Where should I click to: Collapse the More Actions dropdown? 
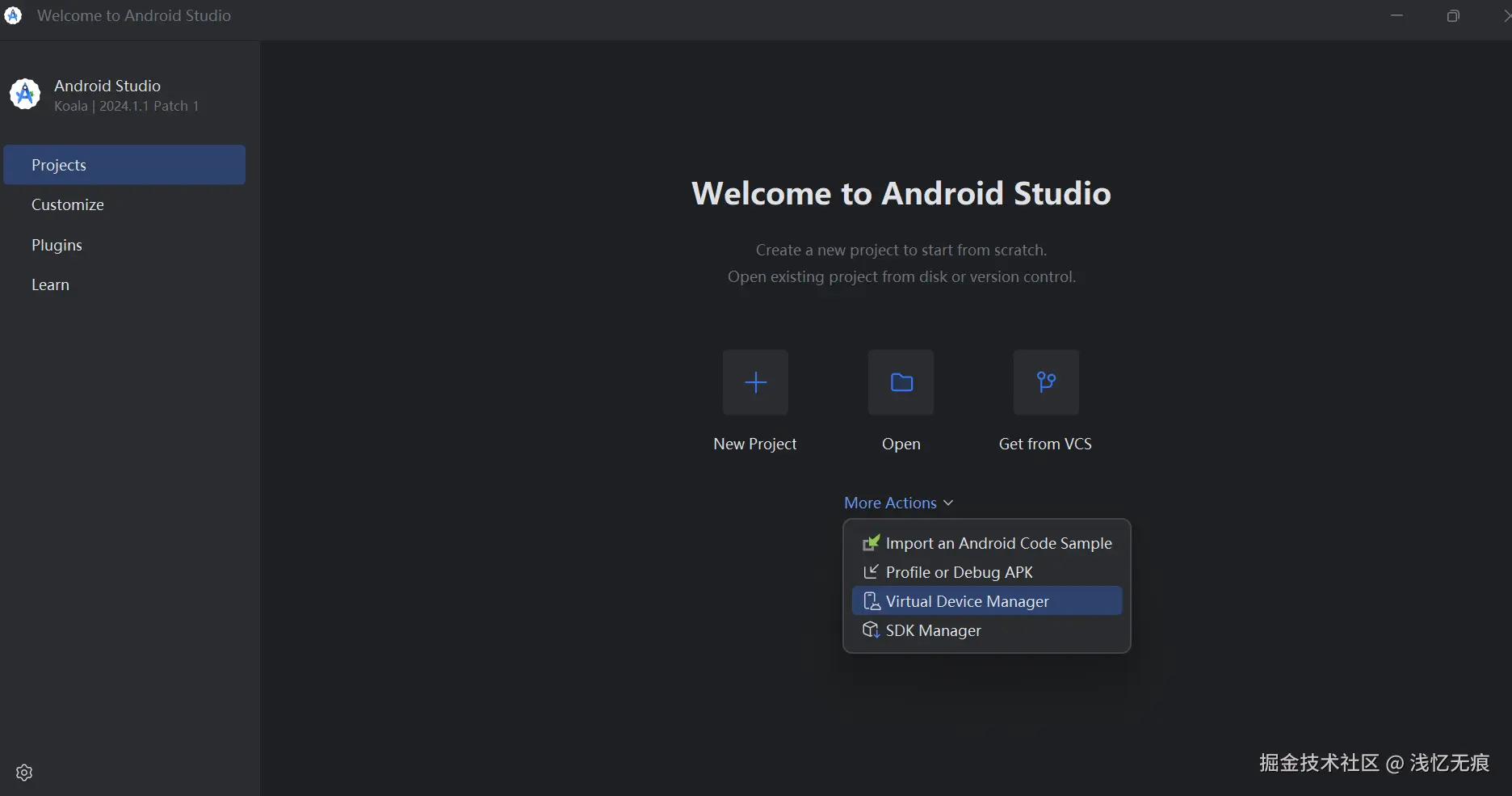click(899, 503)
